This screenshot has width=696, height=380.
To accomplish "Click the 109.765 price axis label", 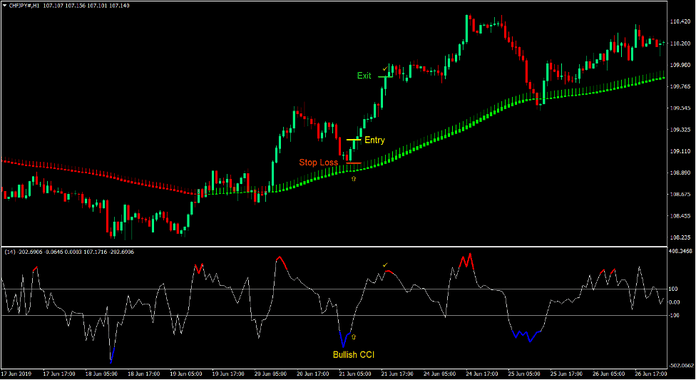I will coord(680,87).
